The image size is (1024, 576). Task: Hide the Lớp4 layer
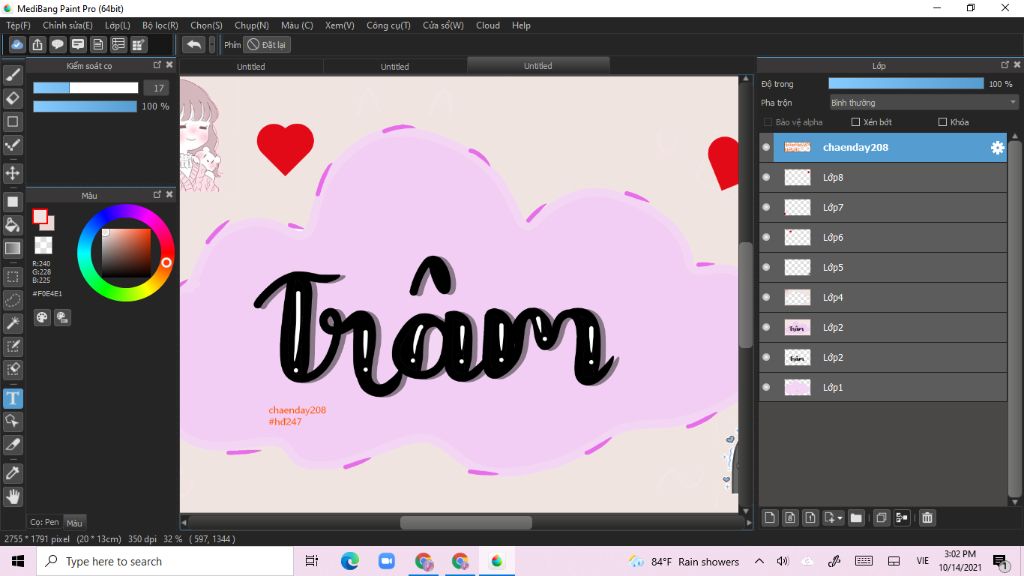coord(766,297)
